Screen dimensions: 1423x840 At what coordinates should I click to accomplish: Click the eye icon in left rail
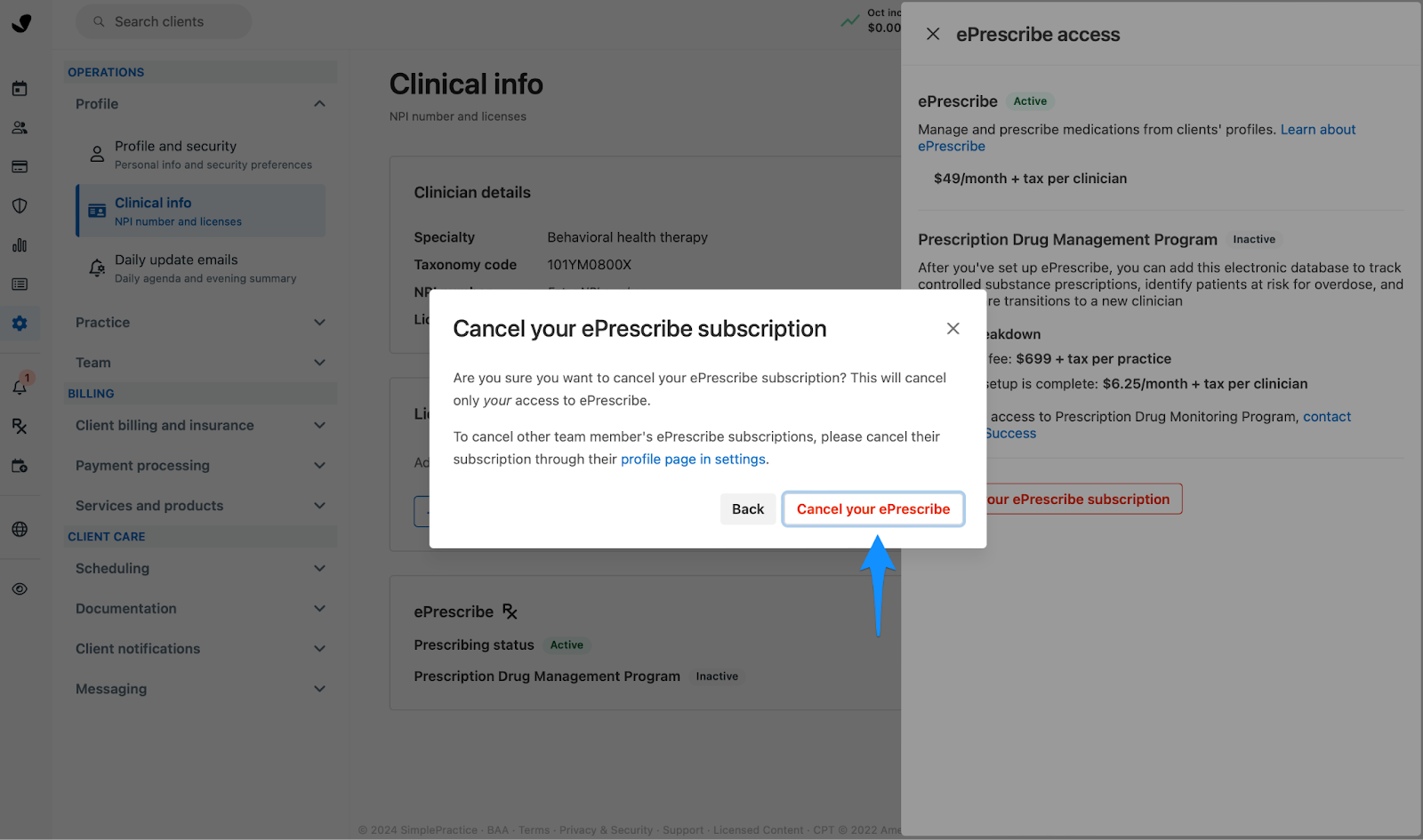coord(20,588)
